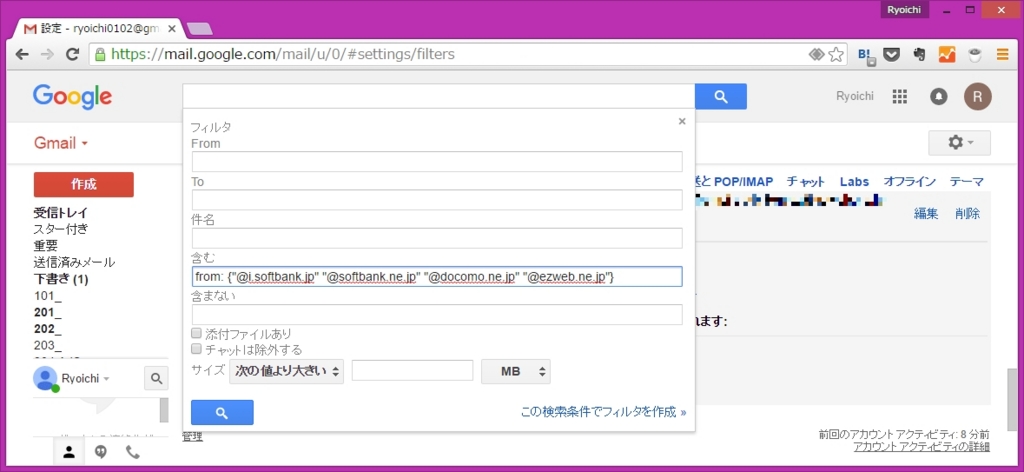
Task: Click the 管理 link
Action: pos(193,436)
